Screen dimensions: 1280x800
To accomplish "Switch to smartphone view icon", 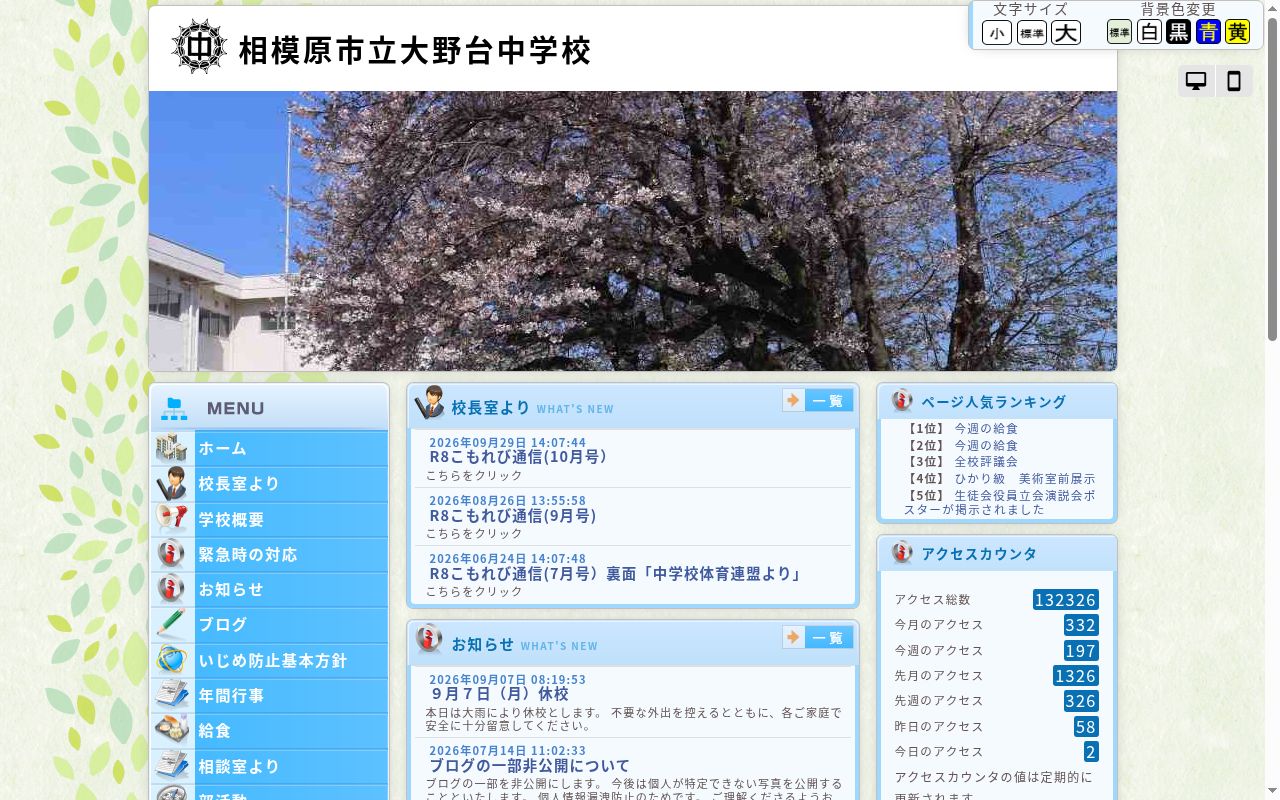I will (1234, 81).
